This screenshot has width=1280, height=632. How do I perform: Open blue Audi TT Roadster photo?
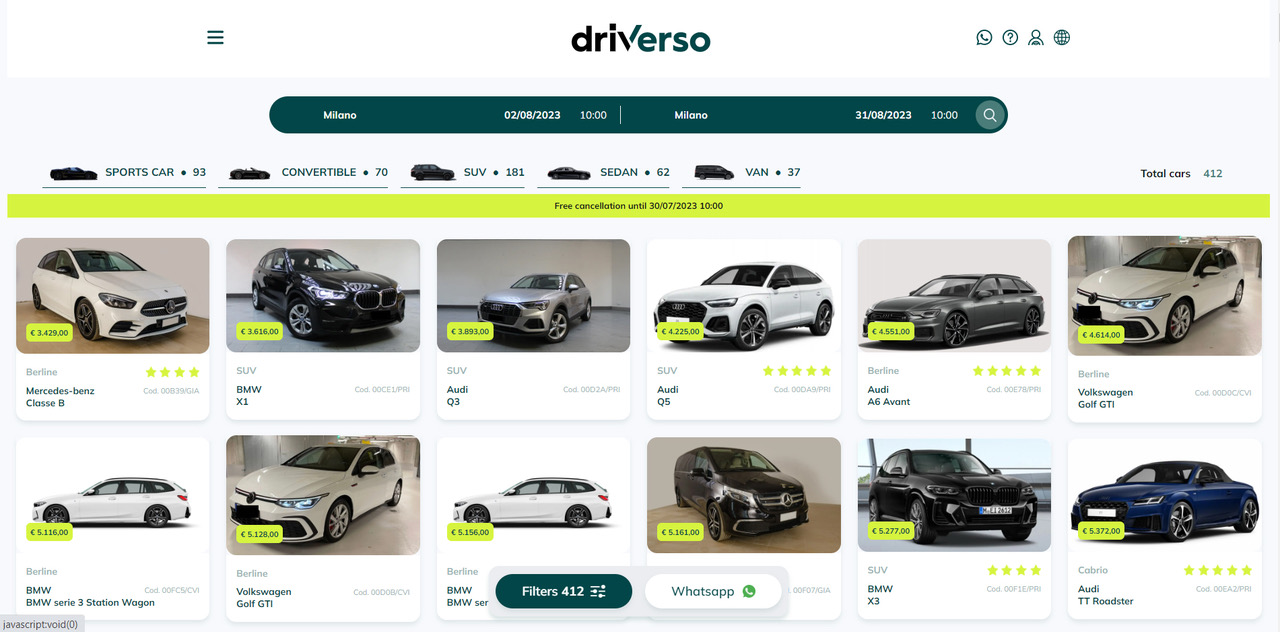[x=1165, y=495]
